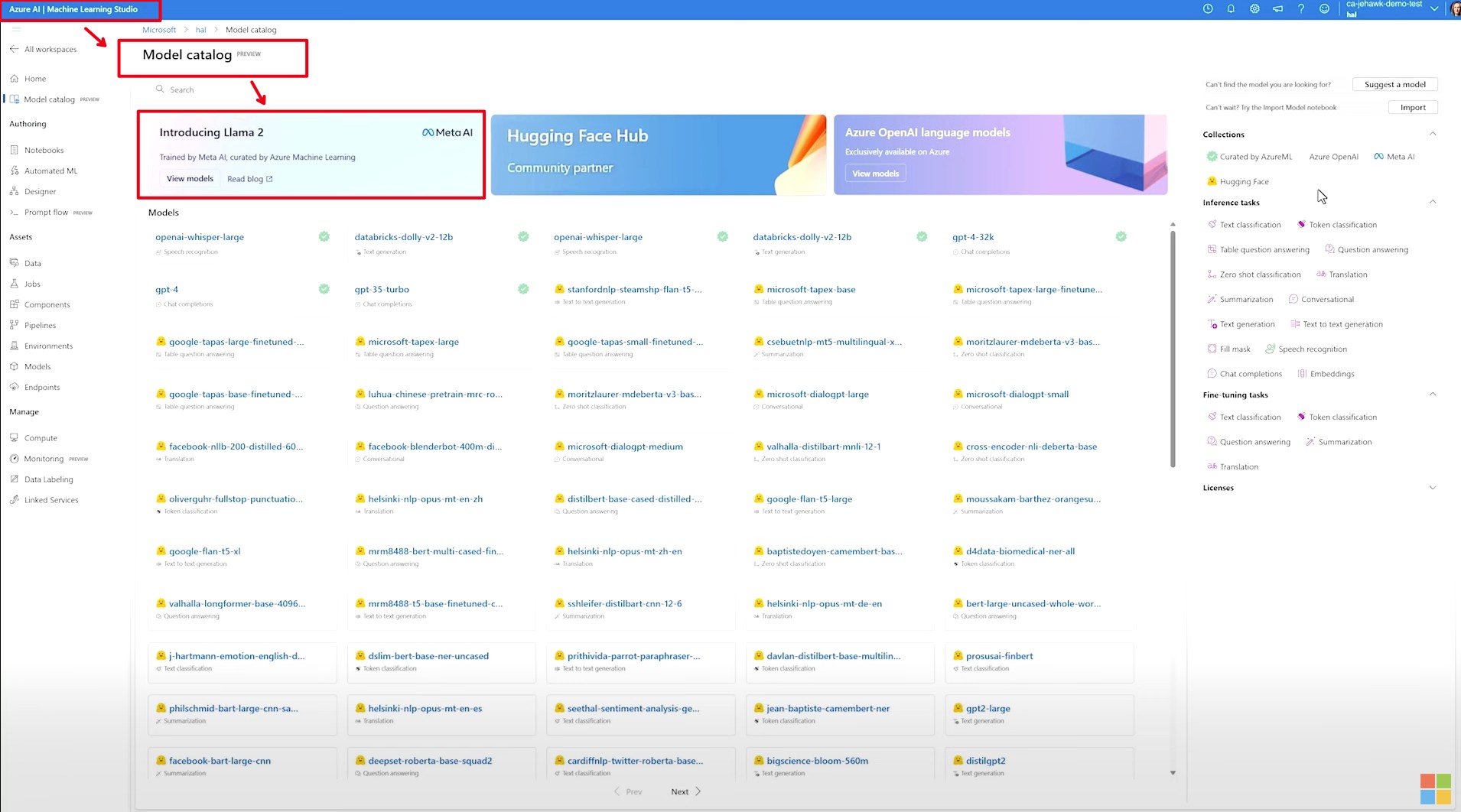Click Microsoft in the breadcrumb
1461x812 pixels.
tap(159, 30)
